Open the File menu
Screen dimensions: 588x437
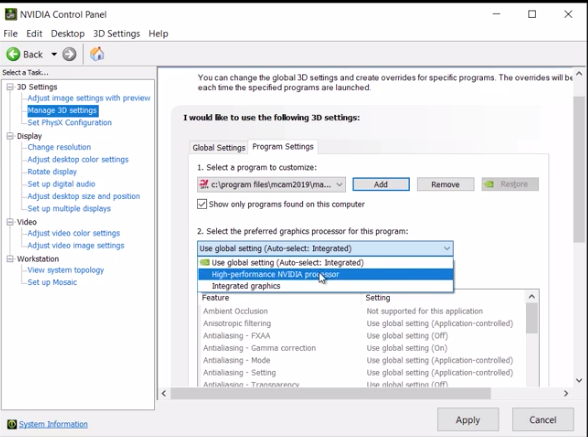tap(10, 34)
